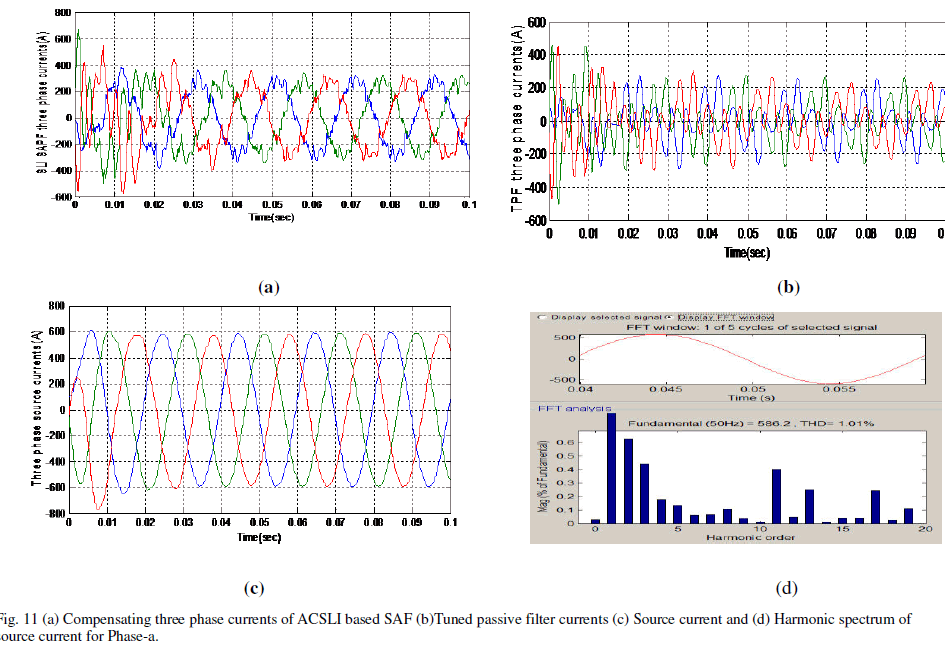Select the "Display FFT window" radio option
The width and height of the screenshot is (945, 647).
[669, 317]
